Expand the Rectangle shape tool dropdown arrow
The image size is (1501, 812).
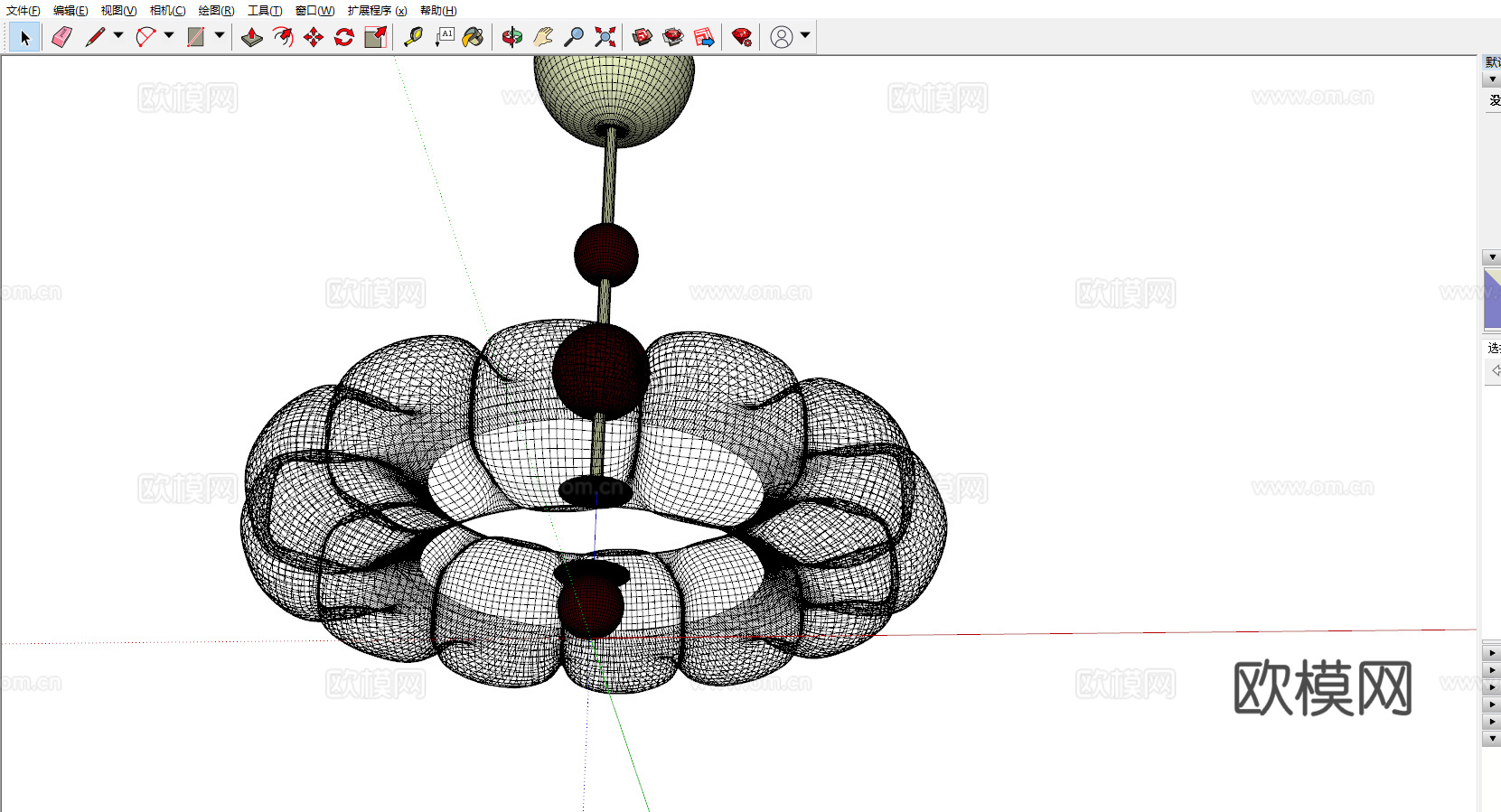(x=220, y=36)
